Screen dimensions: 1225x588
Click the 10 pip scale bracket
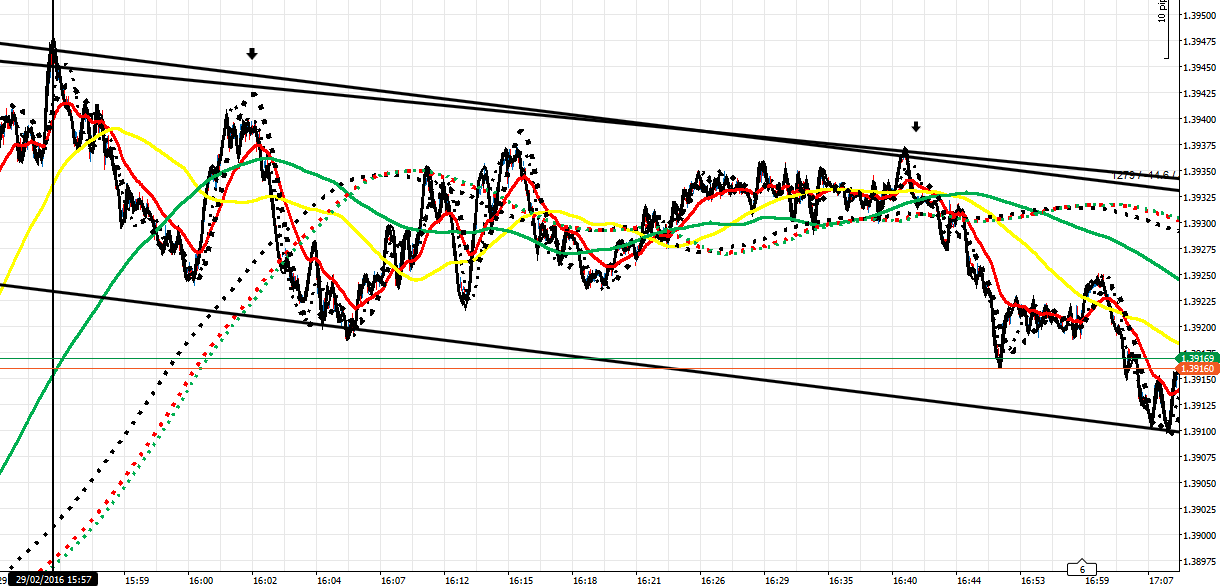(x=1166, y=30)
